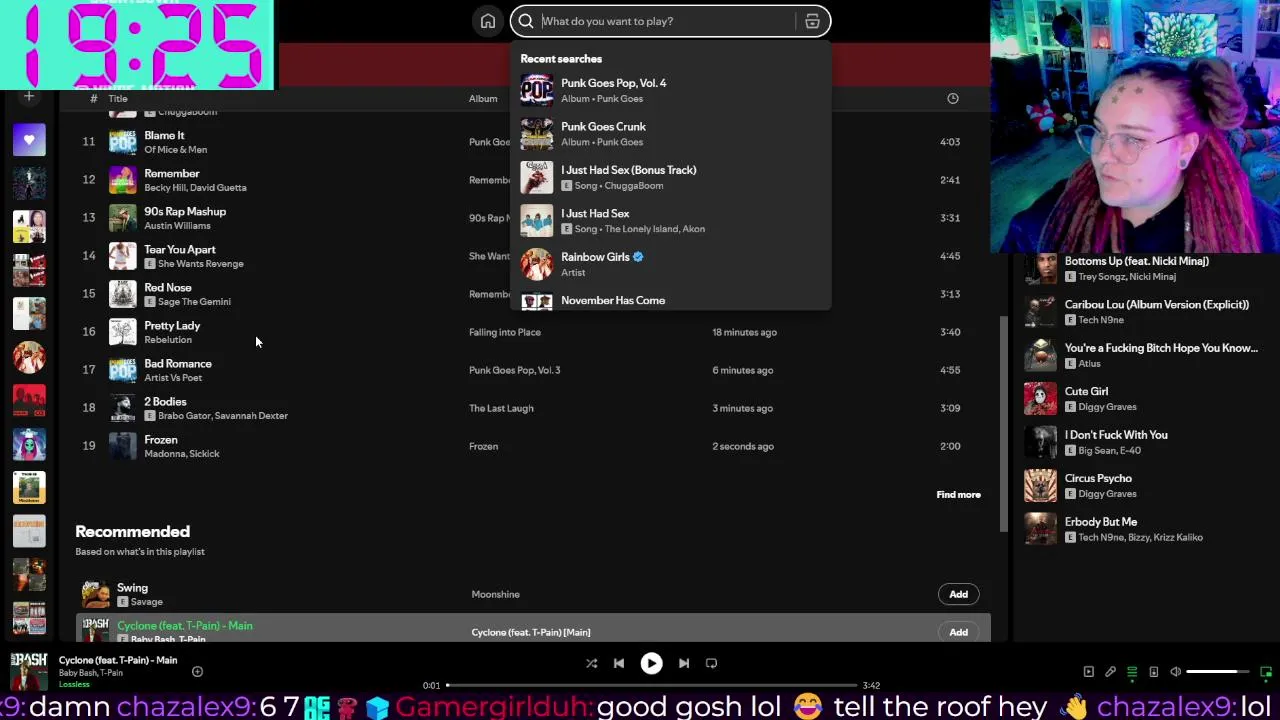Play queued Bottoms Up (feat. Nicki Minaj)
This screenshot has height=720, width=1280.
click(x=1138, y=268)
